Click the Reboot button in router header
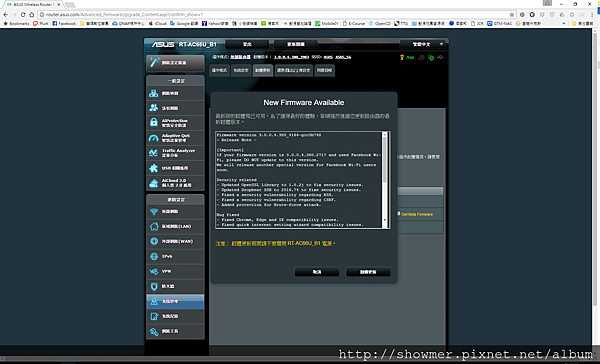Screen dimensions: 600x364 tap(296, 44)
